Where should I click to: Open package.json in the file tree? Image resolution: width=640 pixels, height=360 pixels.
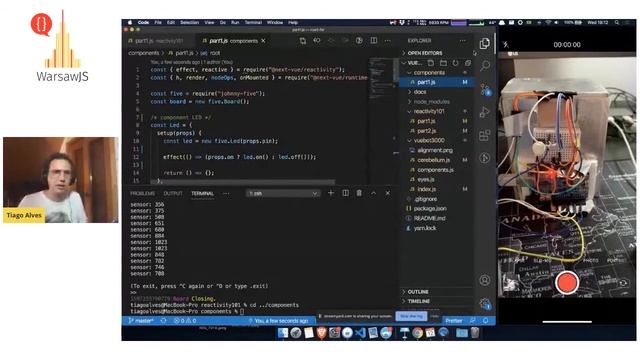[x=429, y=209]
